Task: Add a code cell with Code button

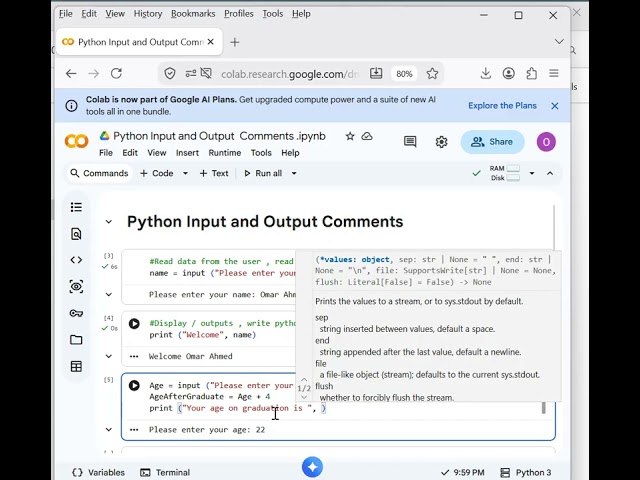Action: click(157, 173)
